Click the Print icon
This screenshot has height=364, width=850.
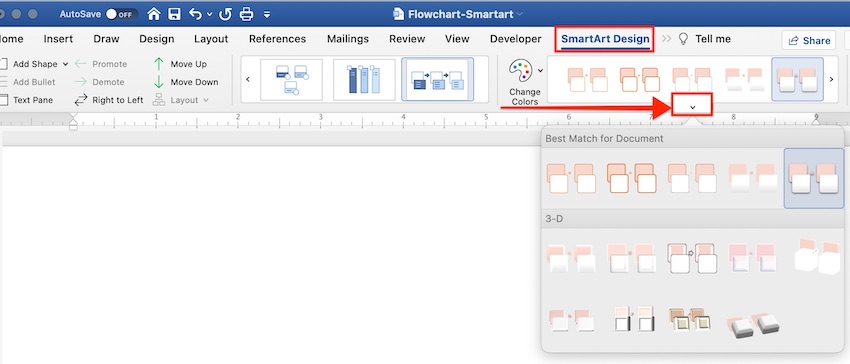(247, 14)
